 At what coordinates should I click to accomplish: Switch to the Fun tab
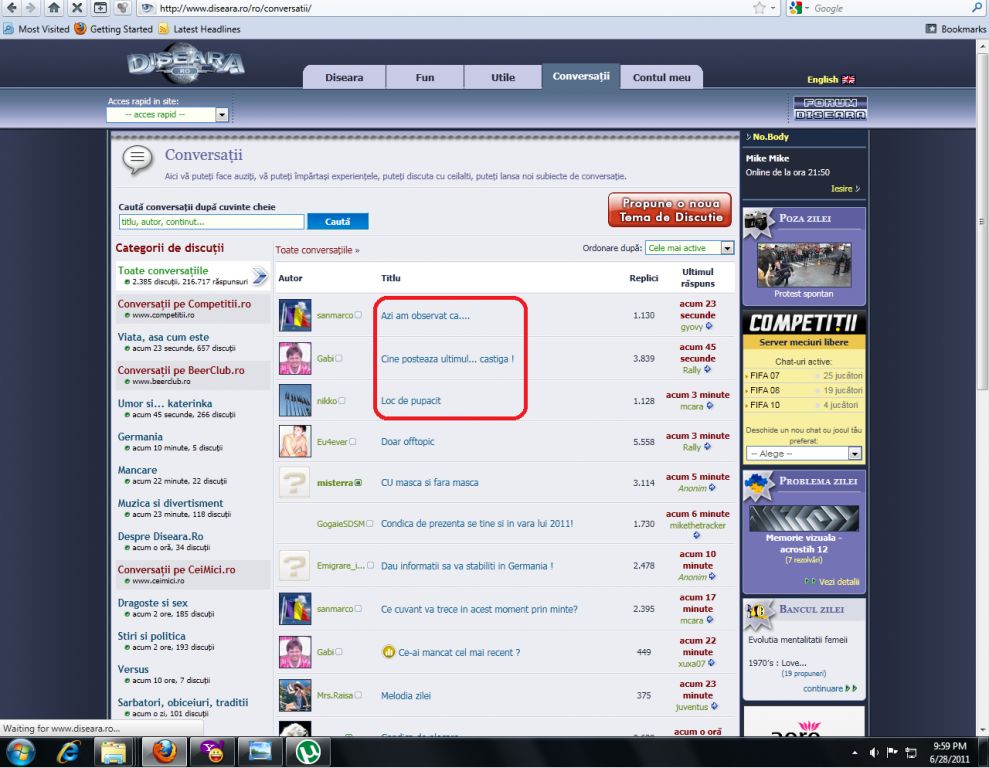click(424, 78)
